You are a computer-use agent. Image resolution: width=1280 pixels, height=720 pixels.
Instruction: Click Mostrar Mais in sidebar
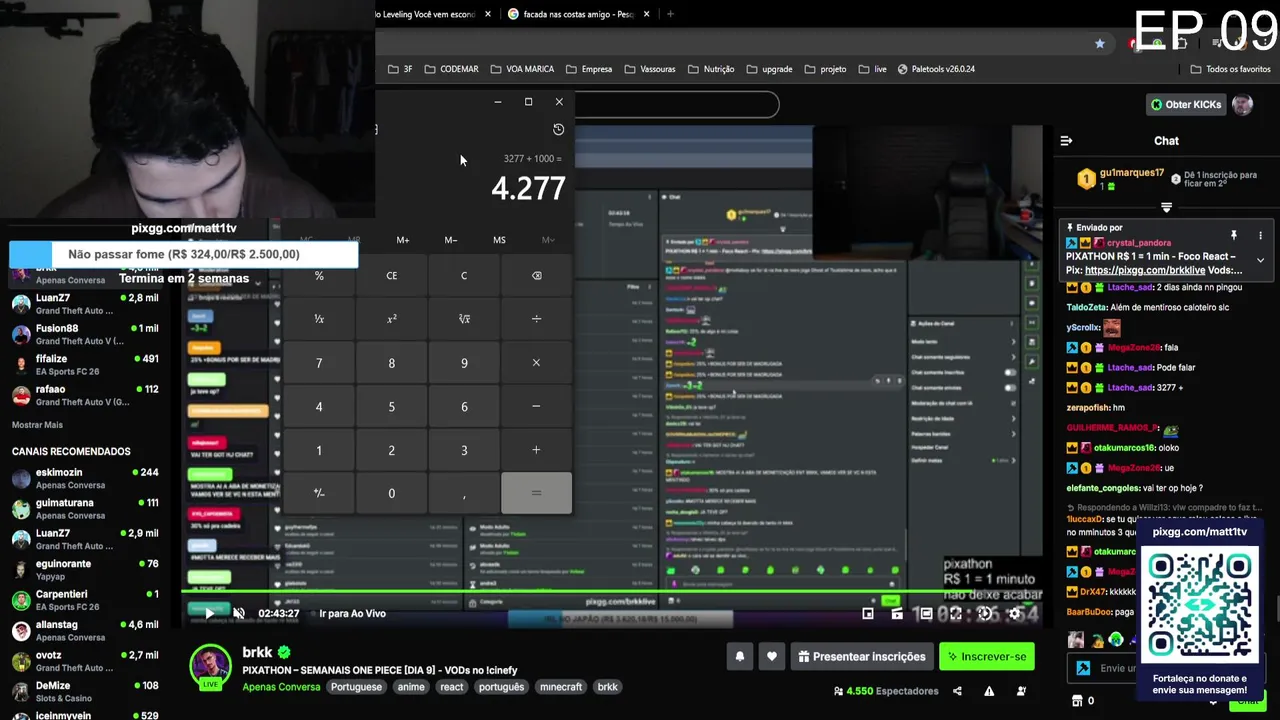(x=37, y=425)
